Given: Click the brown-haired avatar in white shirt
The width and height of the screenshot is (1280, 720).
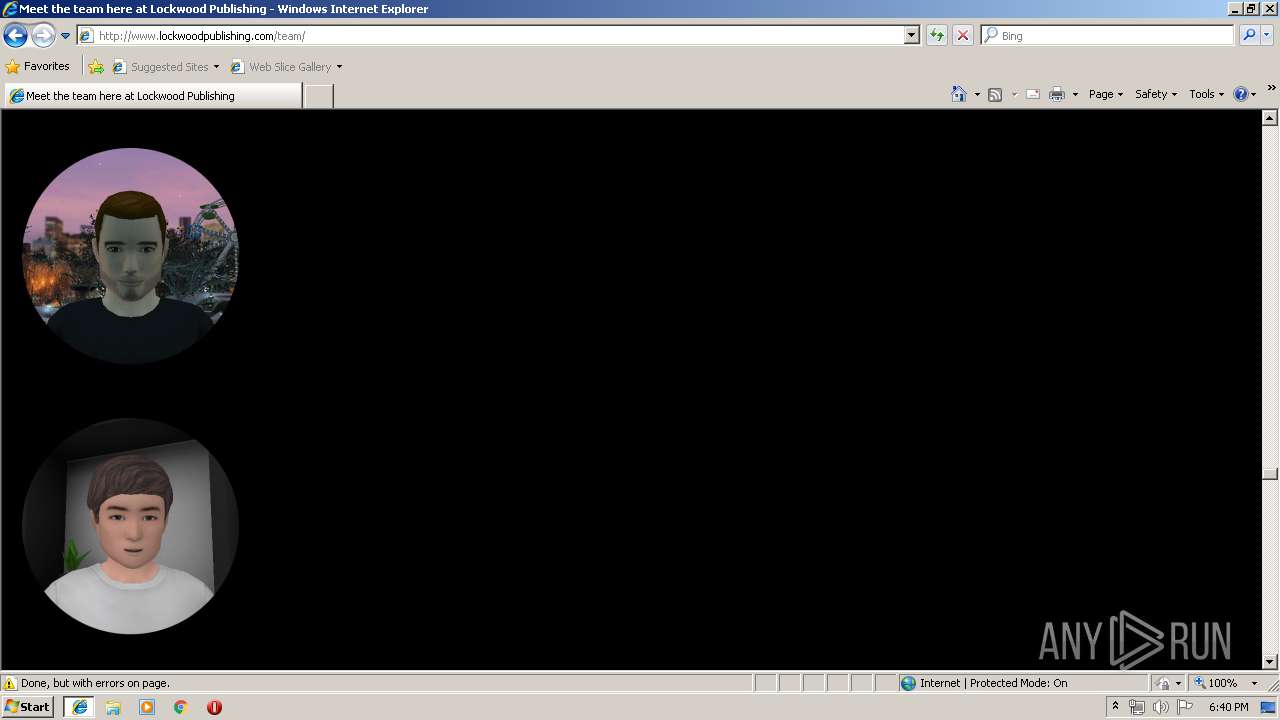Looking at the screenshot, I should (x=130, y=526).
